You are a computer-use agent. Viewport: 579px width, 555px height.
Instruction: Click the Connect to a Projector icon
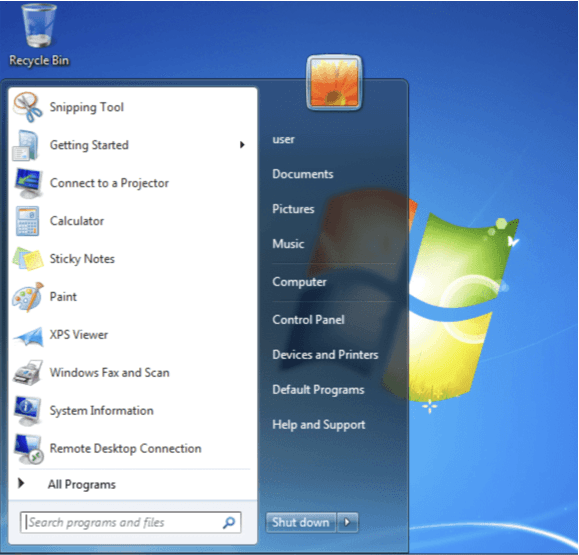(x=28, y=184)
